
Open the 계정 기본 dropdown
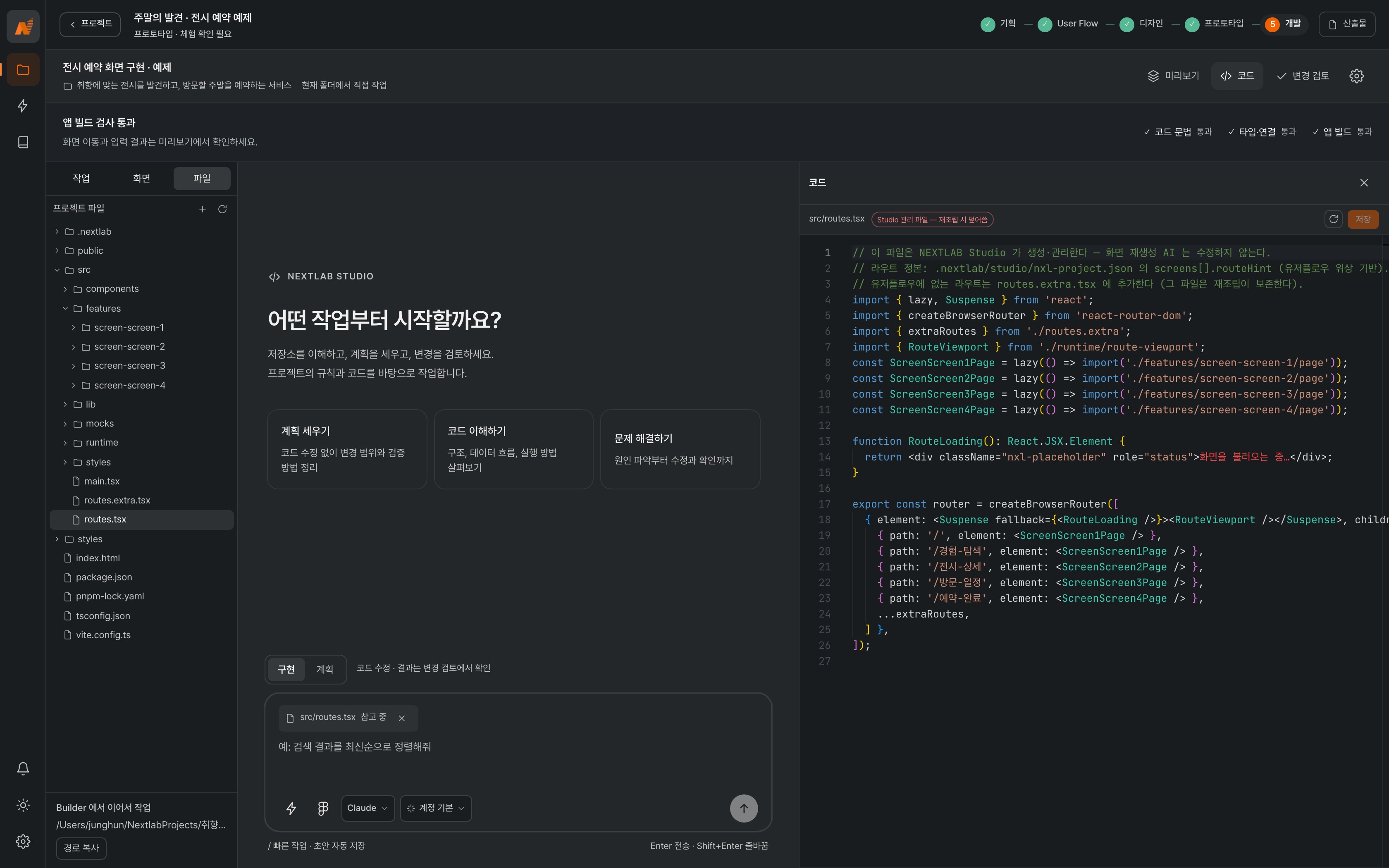point(436,808)
